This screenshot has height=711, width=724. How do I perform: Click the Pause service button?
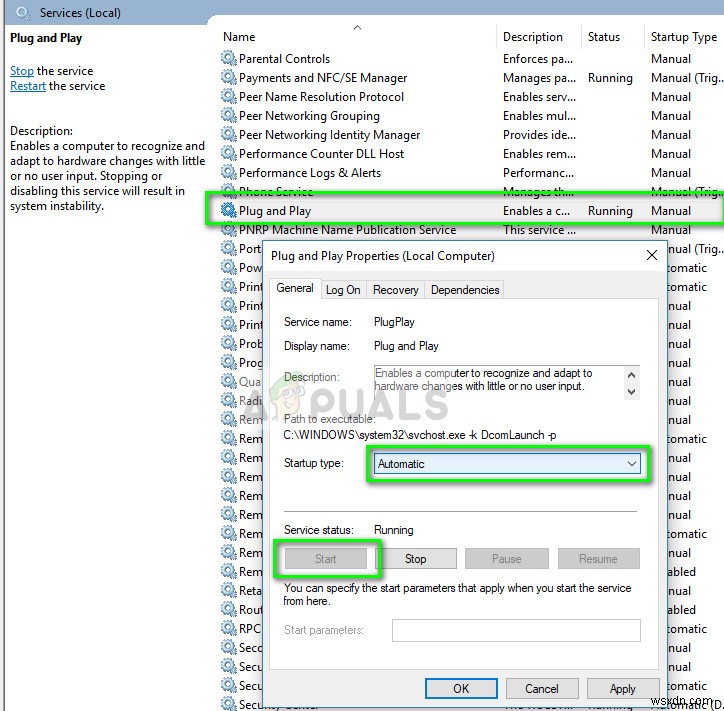[x=507, y=559]
